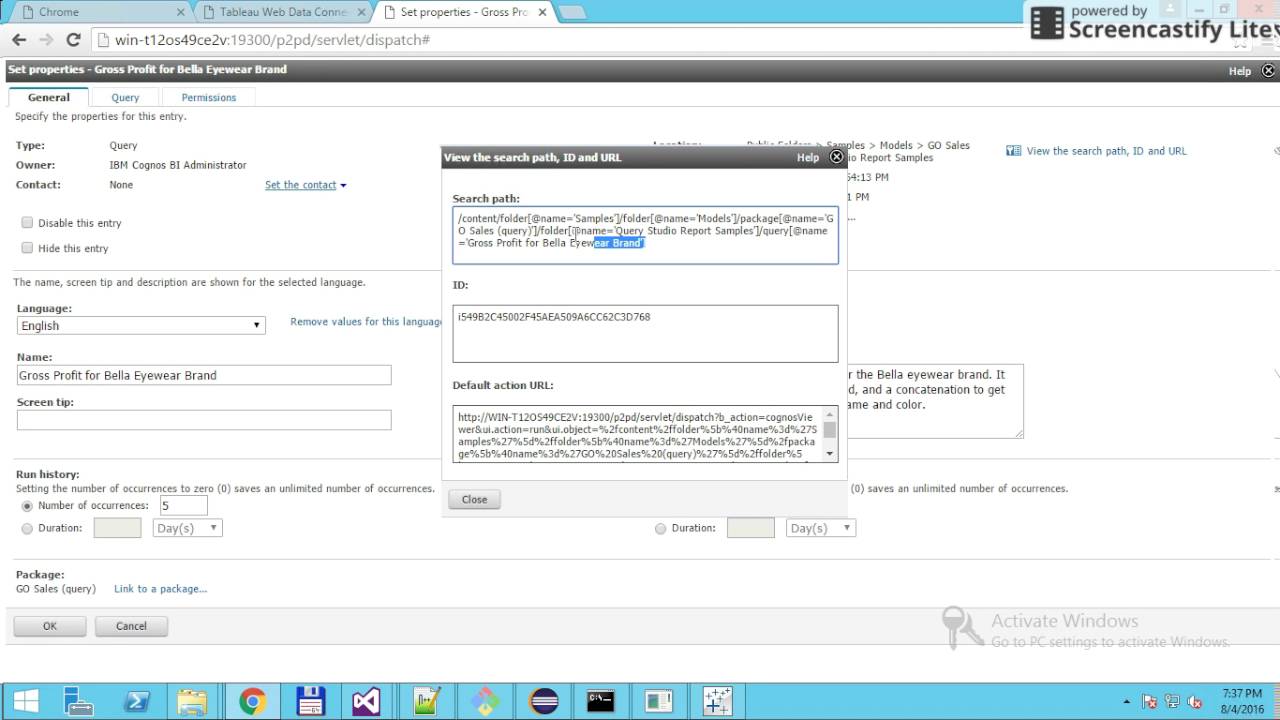Open the notepad-with-pencil taskbar app
1280x720 pixels.
tap(427, 701)
